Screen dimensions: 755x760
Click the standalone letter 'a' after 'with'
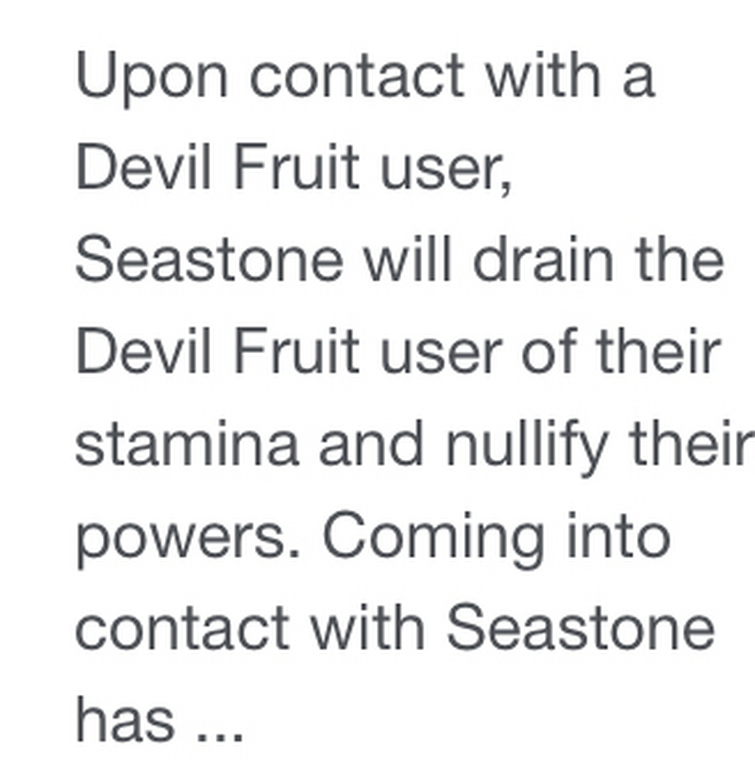(639, 81)
